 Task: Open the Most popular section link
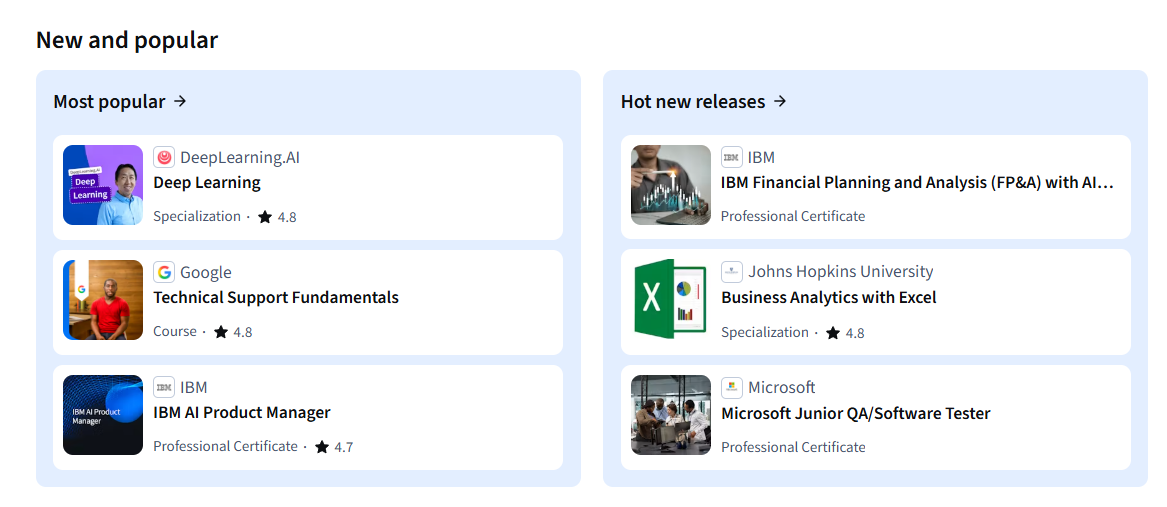click(119, 101)
